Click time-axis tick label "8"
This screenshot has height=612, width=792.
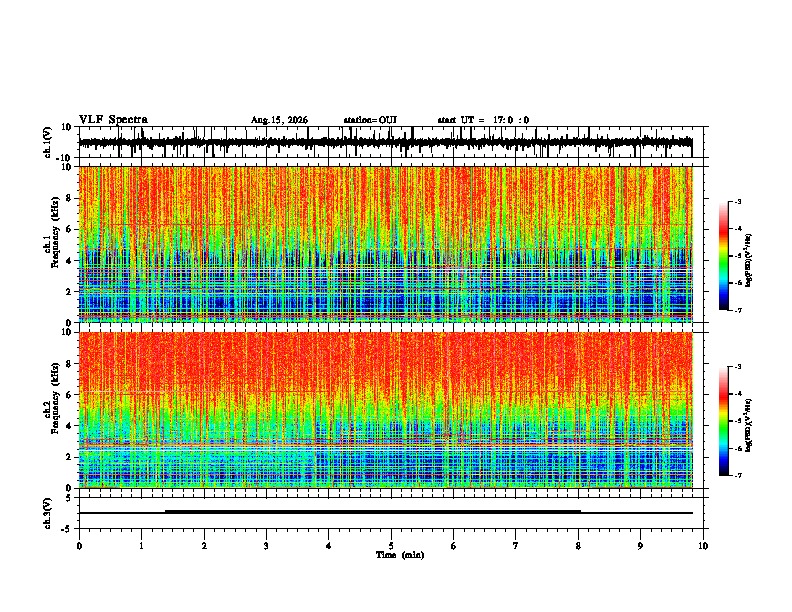click(x=578, y=546)
